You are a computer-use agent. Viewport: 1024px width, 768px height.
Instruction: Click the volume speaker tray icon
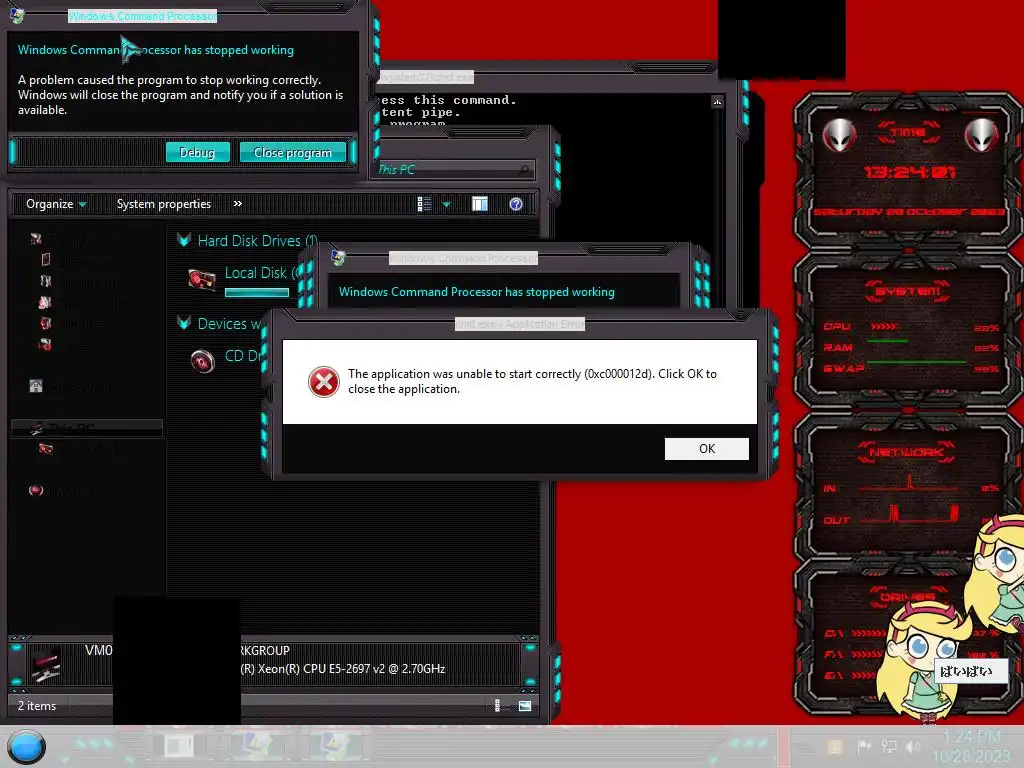pyautogui.click(x=913, y=746)
